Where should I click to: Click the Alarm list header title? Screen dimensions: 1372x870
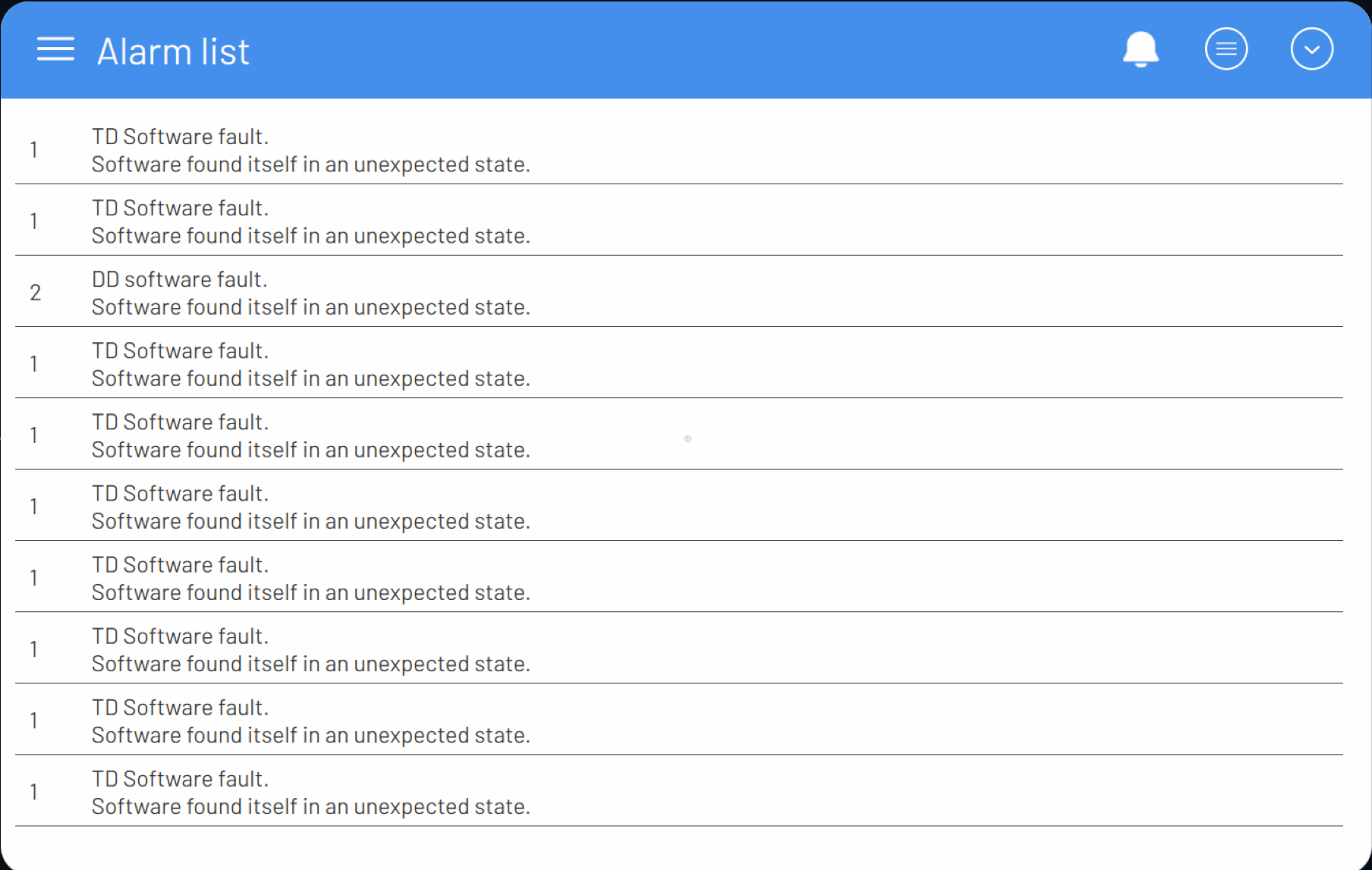tap(173, 52)
